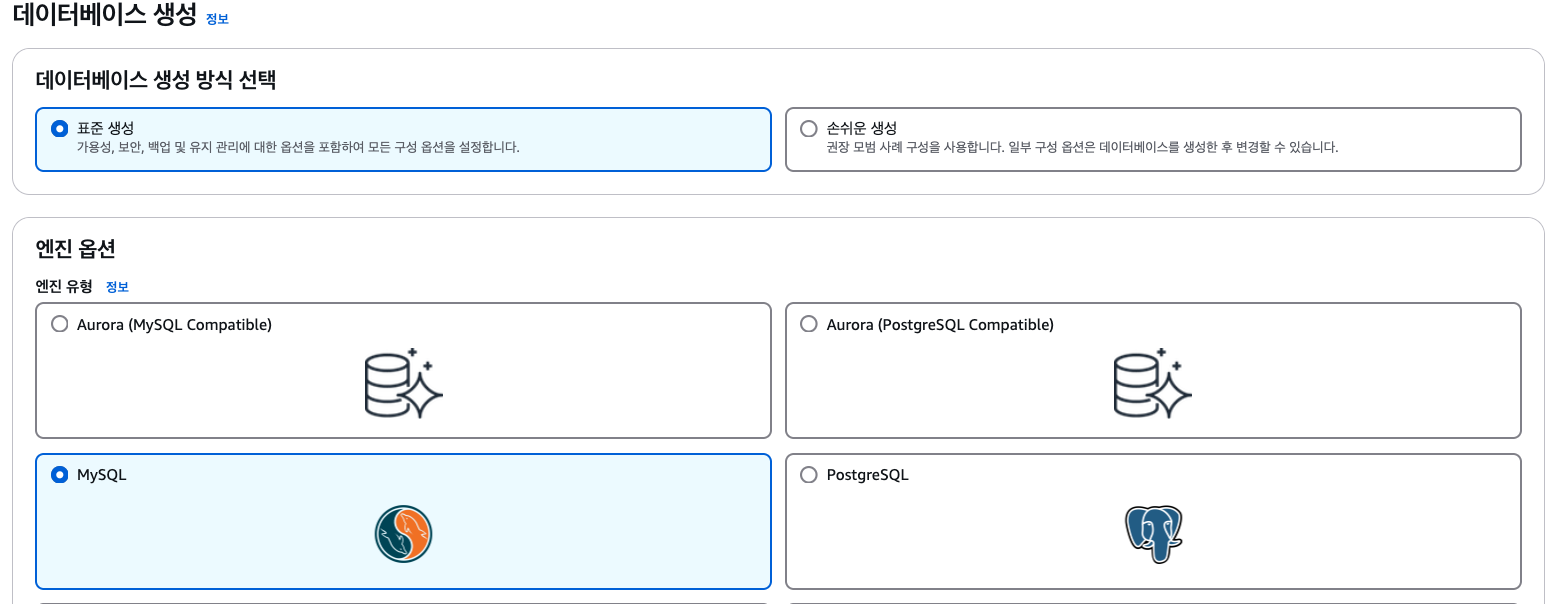
Task: Choose Aurora (MySQL Compatible) radio option
Action: click(60, 324)
